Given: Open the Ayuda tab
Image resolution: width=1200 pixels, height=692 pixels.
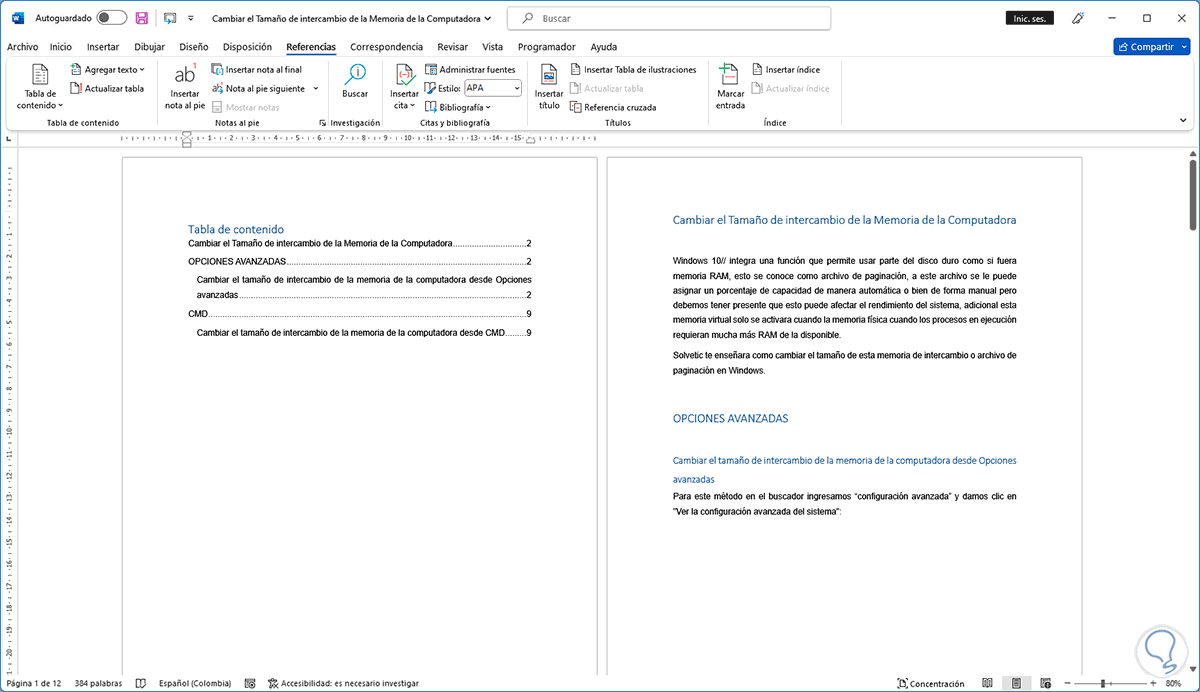Looking at the screenshot, I should point(603,46).
